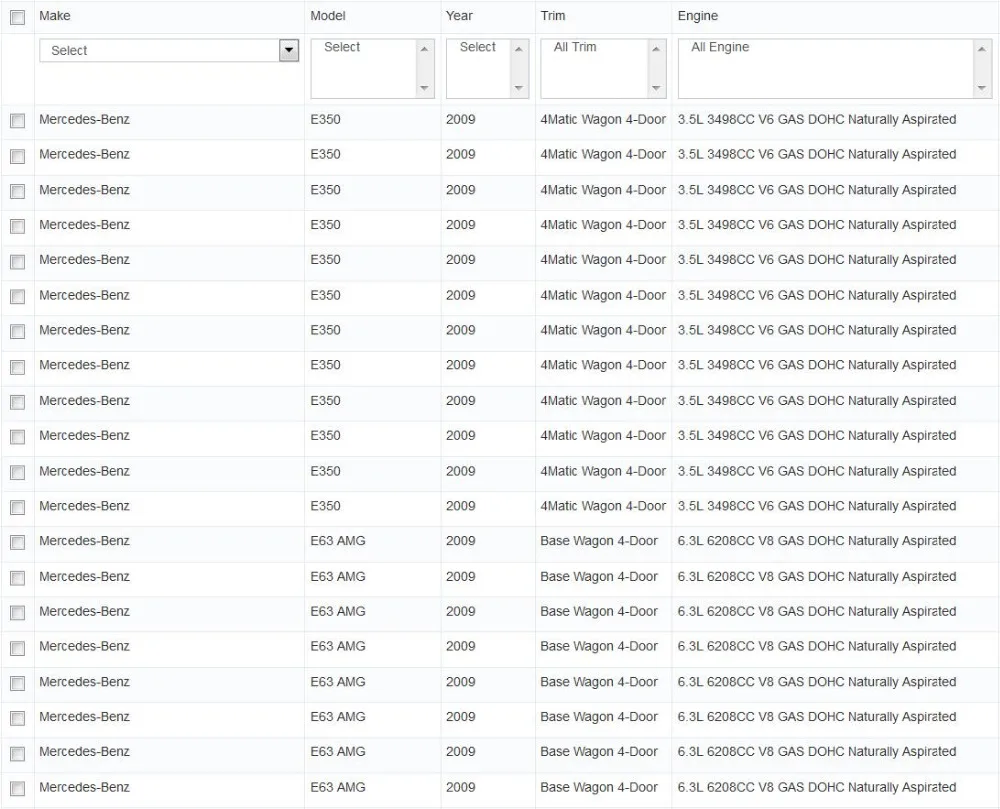Choose the Select option in Model listbox

point(342,47)
